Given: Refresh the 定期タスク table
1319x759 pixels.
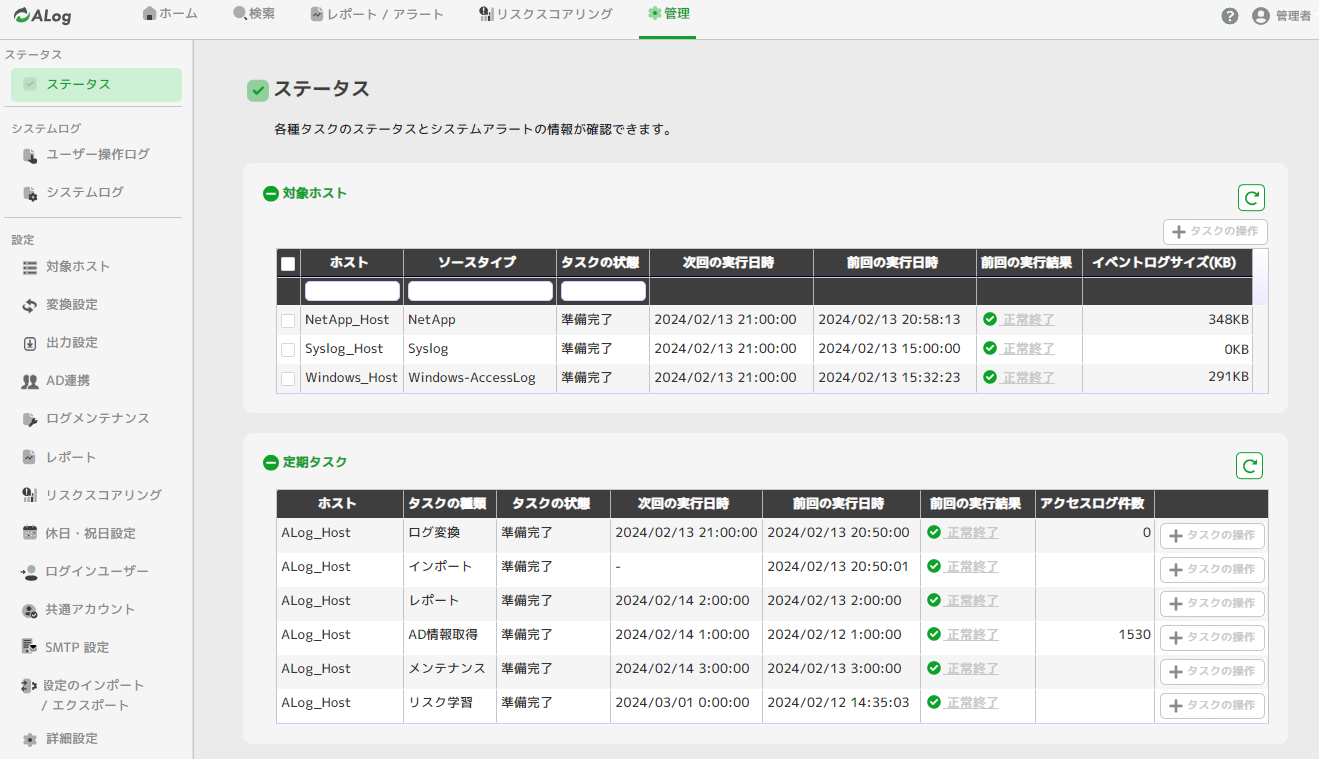Looking at the screenshot, I should click(x=1250, y=465).
